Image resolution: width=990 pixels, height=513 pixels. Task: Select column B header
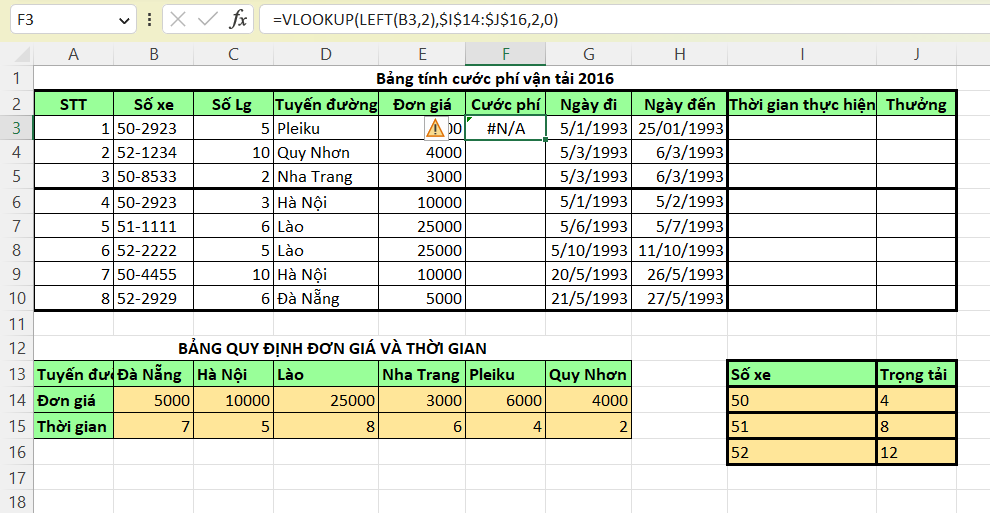(x=153, y=54)
